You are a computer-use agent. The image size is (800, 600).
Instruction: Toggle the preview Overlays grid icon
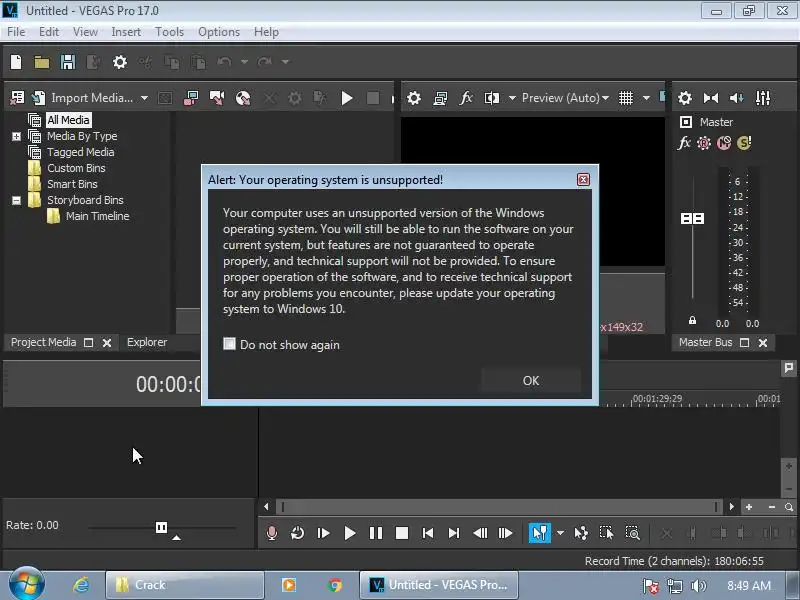tap(626, 98)
